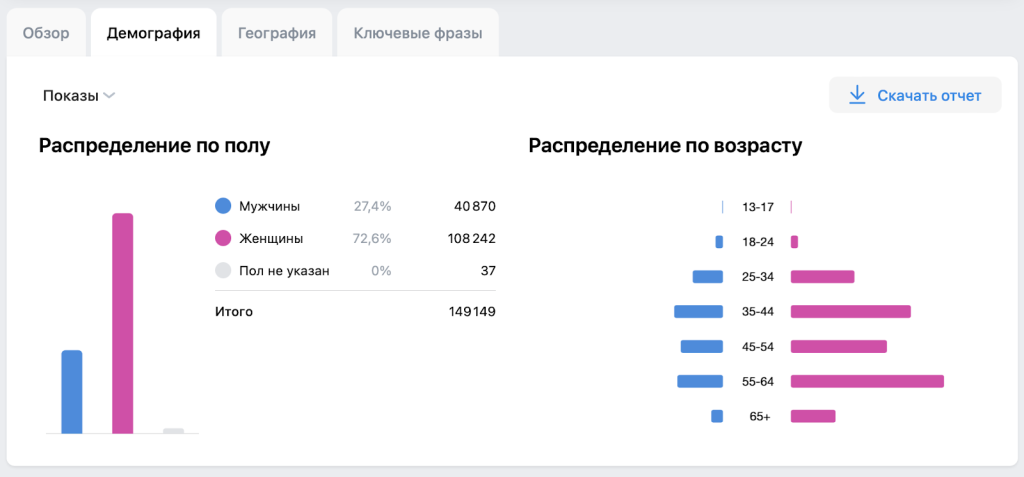Switch to the Обзор tab
Screen dimensions: 1024x477
point(46,33)
